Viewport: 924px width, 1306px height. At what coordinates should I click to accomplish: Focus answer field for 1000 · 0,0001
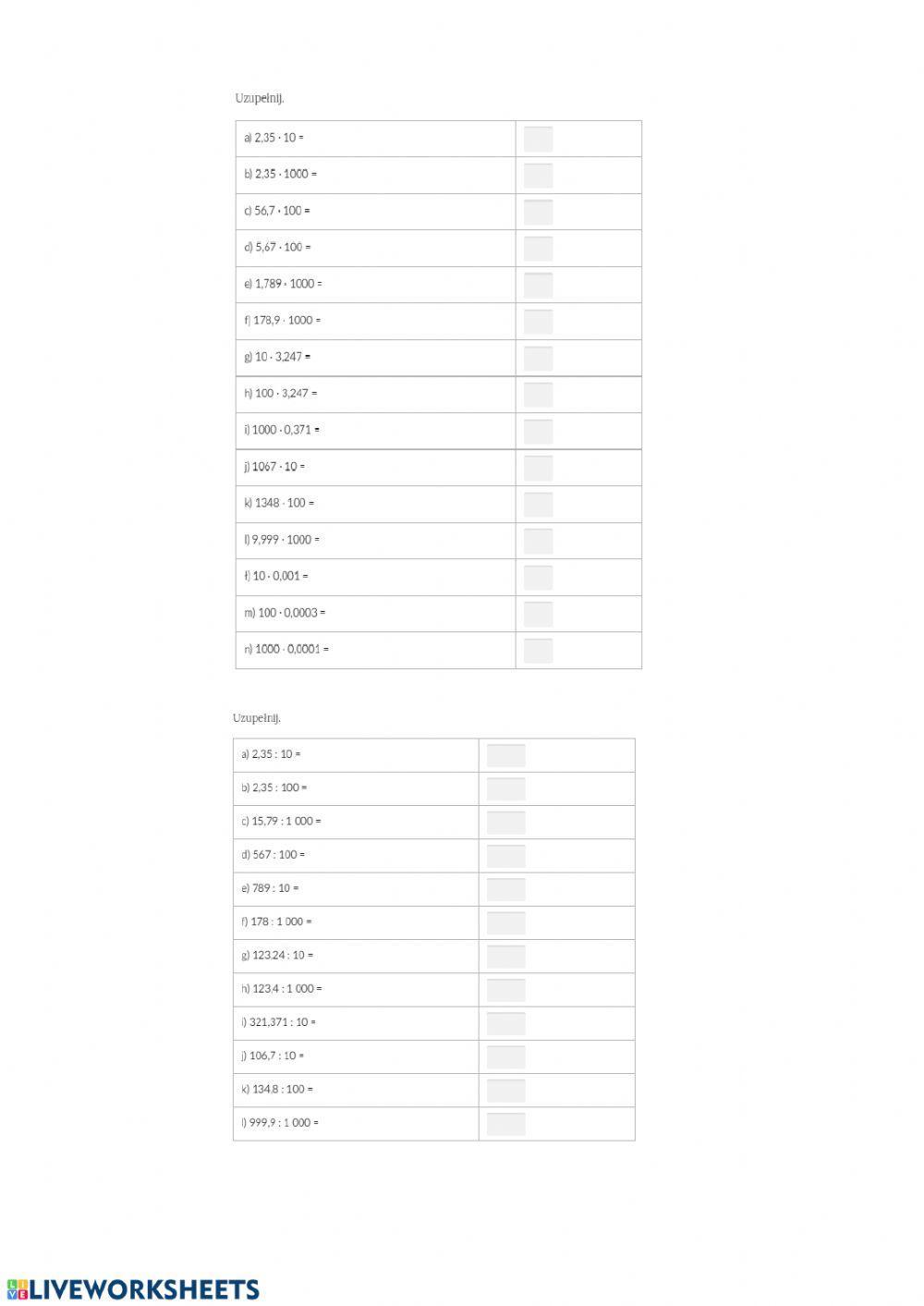pos(538,650)
